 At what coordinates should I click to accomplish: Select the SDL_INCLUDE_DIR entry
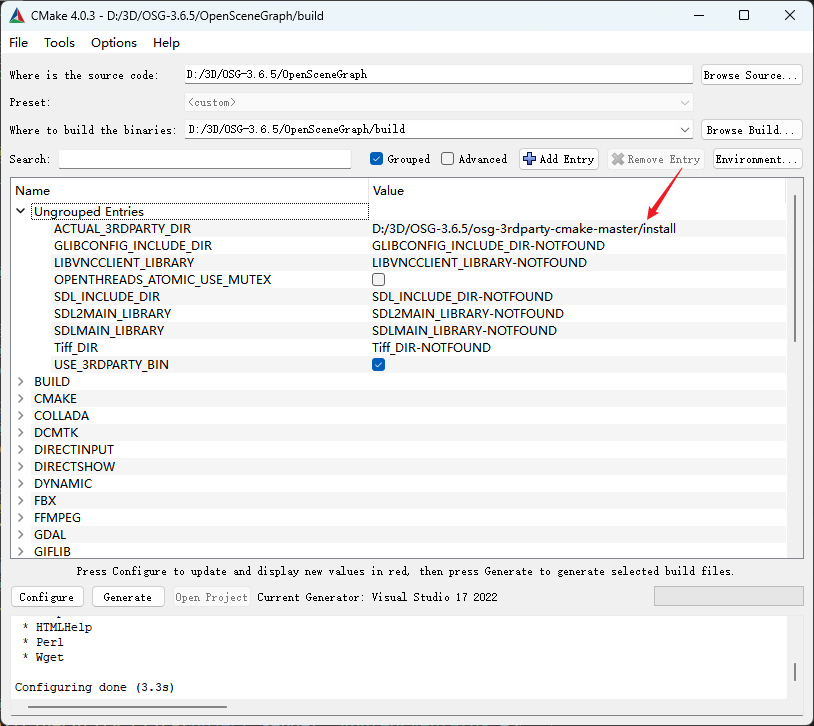pyautogui.click(x=107, y=297)
